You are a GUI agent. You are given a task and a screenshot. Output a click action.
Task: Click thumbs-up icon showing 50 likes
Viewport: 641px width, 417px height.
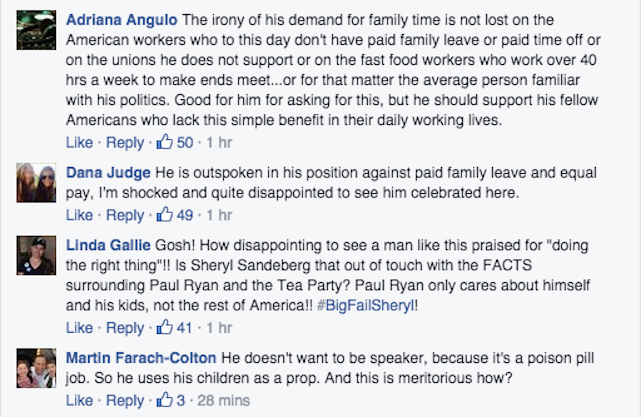[x=165, y=142]
